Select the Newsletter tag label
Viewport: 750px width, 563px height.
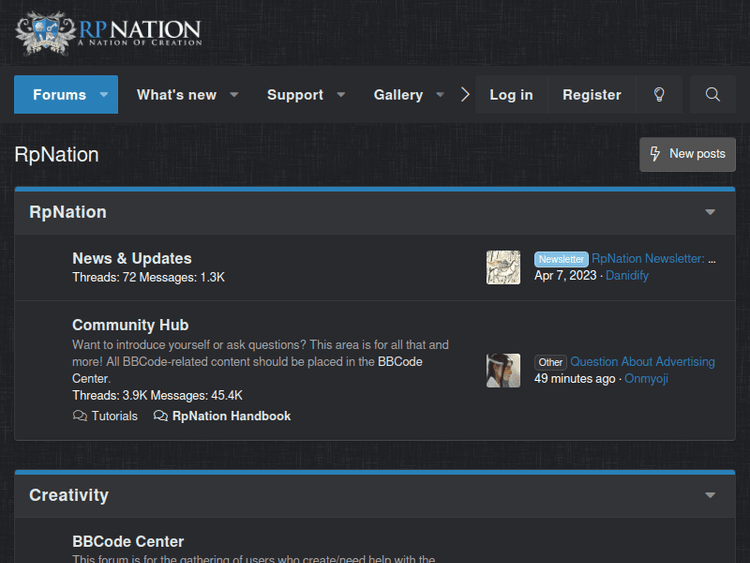click(x=561, y=259)
